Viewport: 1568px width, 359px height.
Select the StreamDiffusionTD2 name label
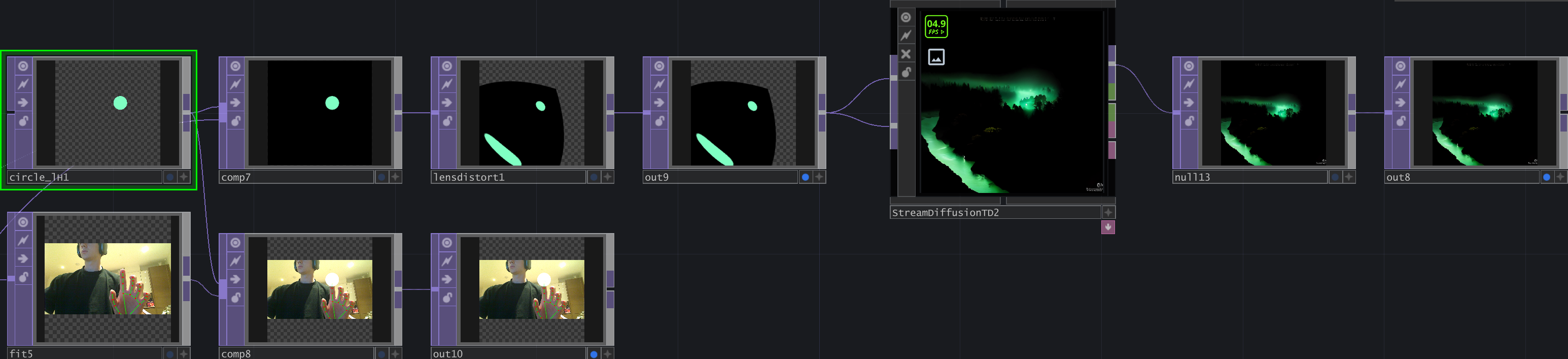pyautogui.click(x=995, y=212)
